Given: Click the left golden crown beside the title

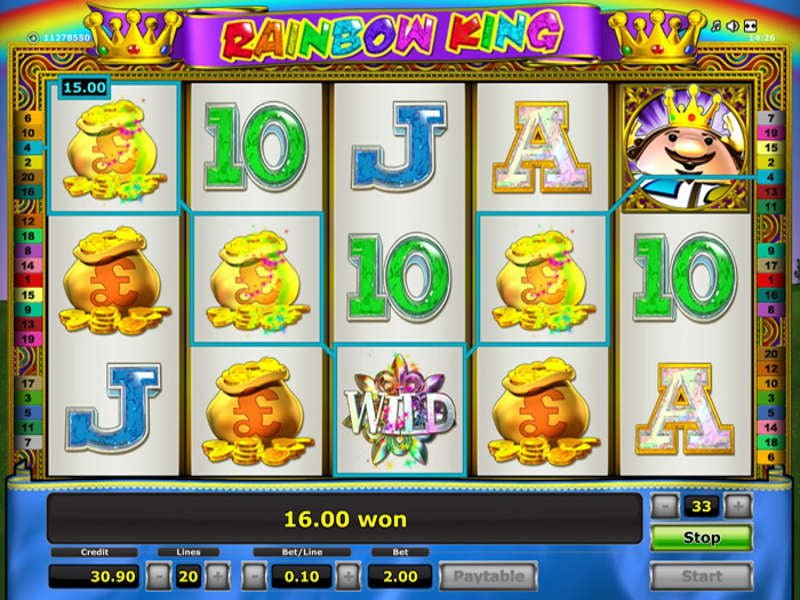Looking at the screenshot, I should pos(133,37).
